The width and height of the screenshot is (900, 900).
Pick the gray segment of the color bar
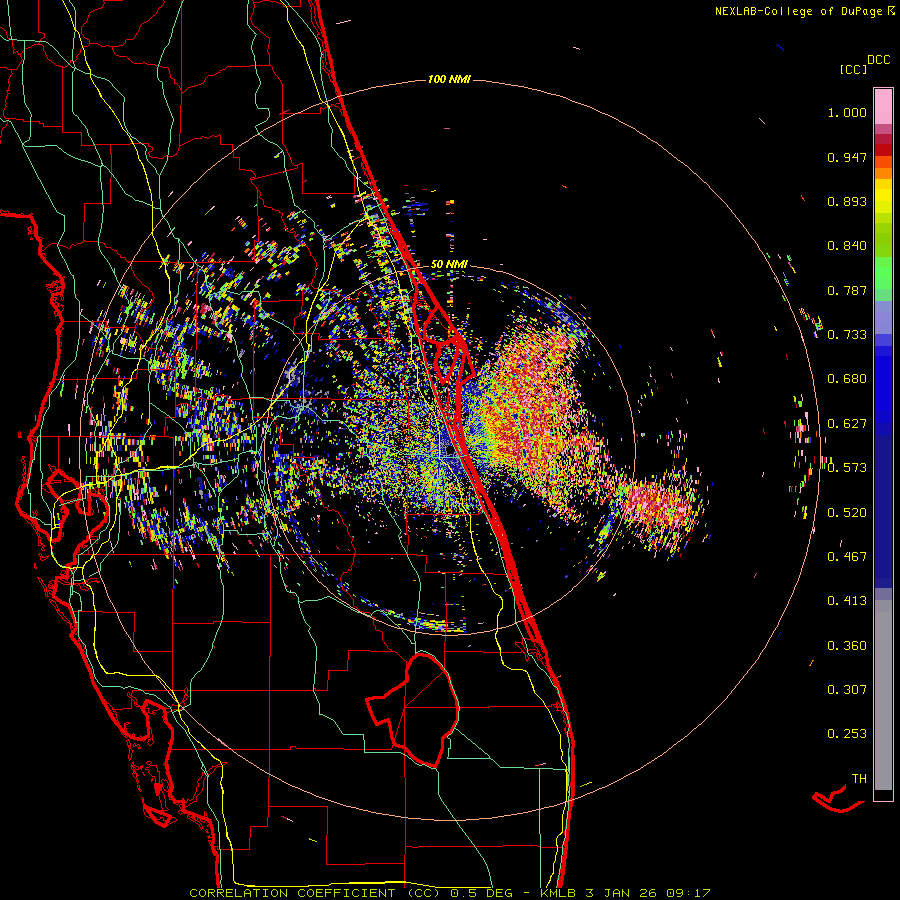point(883,695)
